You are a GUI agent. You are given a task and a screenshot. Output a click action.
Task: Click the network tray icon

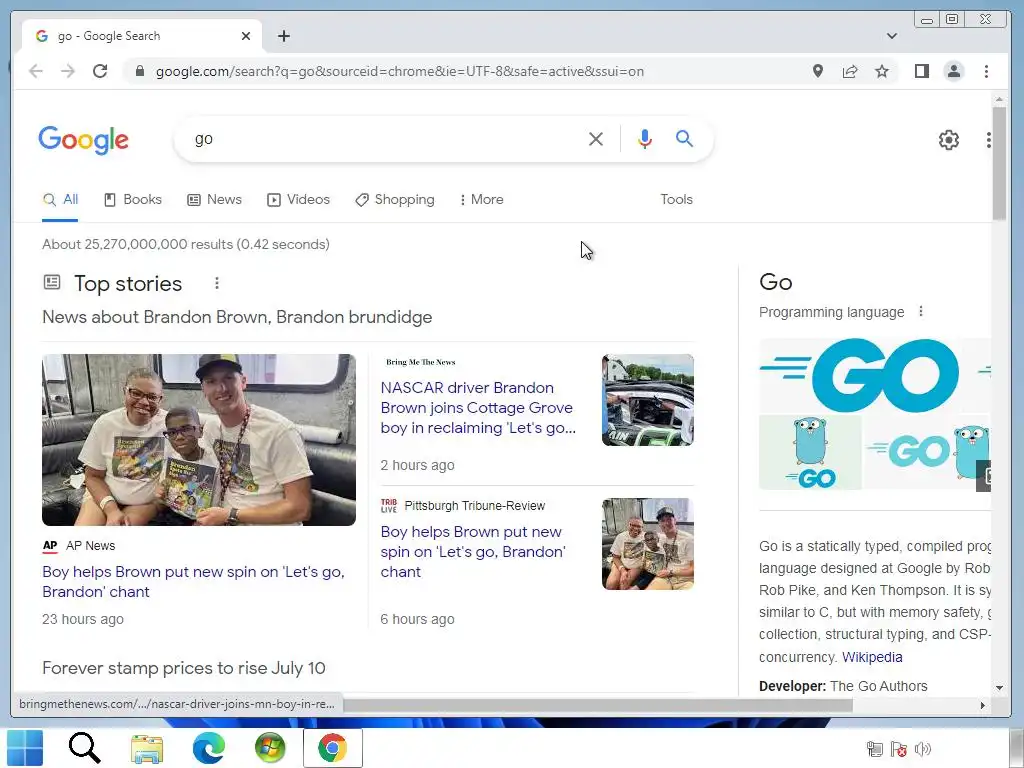(x=874, y=749)
